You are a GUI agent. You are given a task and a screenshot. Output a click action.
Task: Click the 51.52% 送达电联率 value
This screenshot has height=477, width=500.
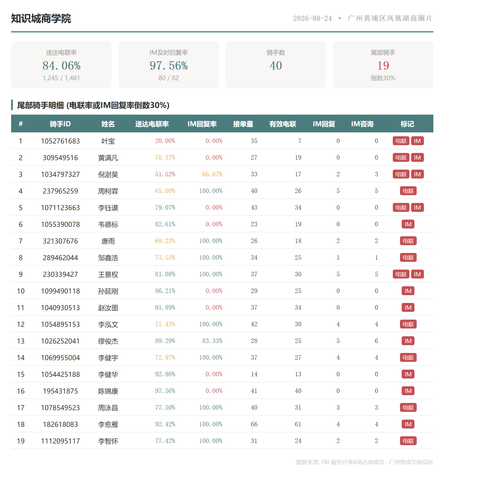pos(165,174)
